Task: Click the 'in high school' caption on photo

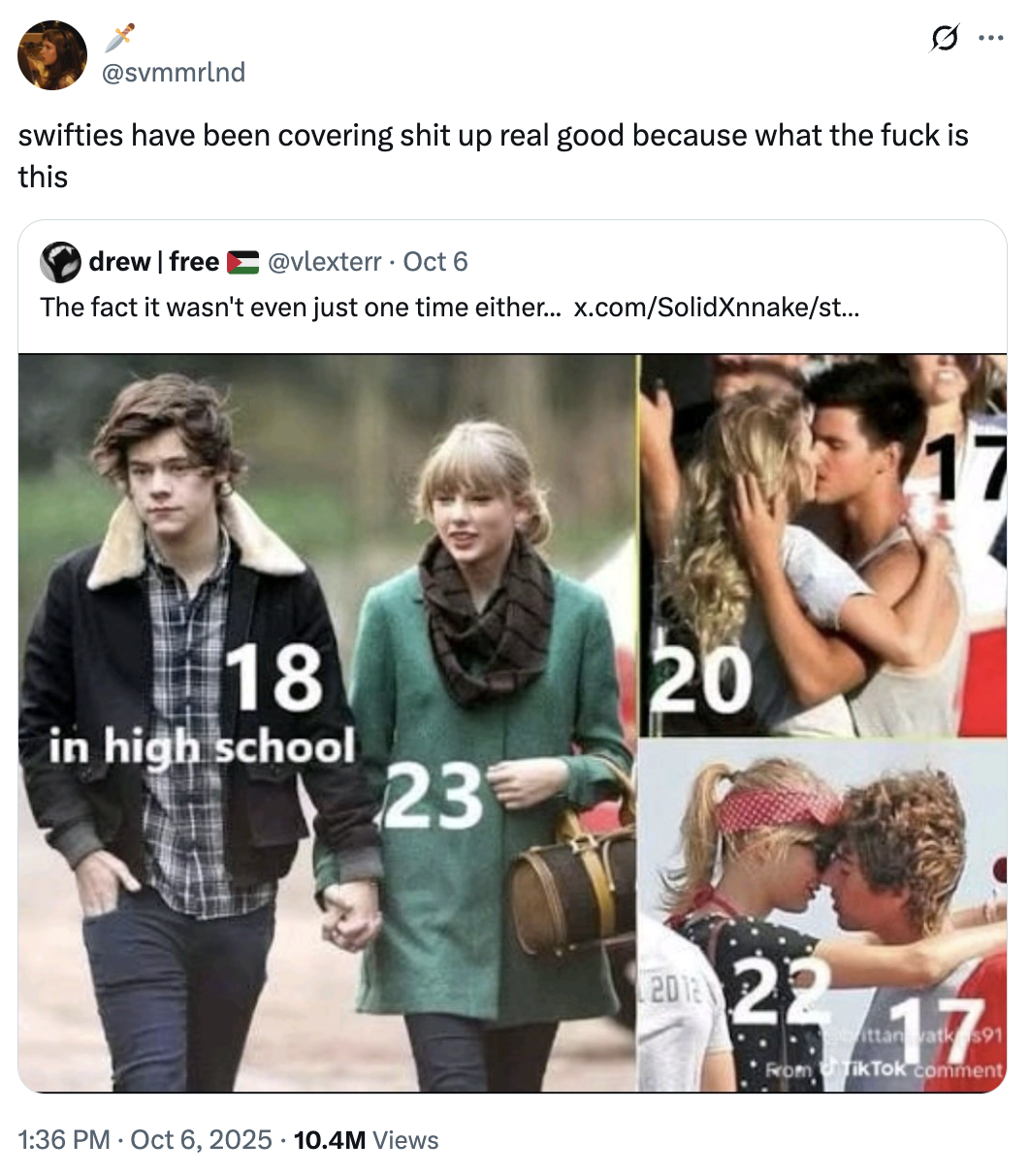Action: click(202, 747)
